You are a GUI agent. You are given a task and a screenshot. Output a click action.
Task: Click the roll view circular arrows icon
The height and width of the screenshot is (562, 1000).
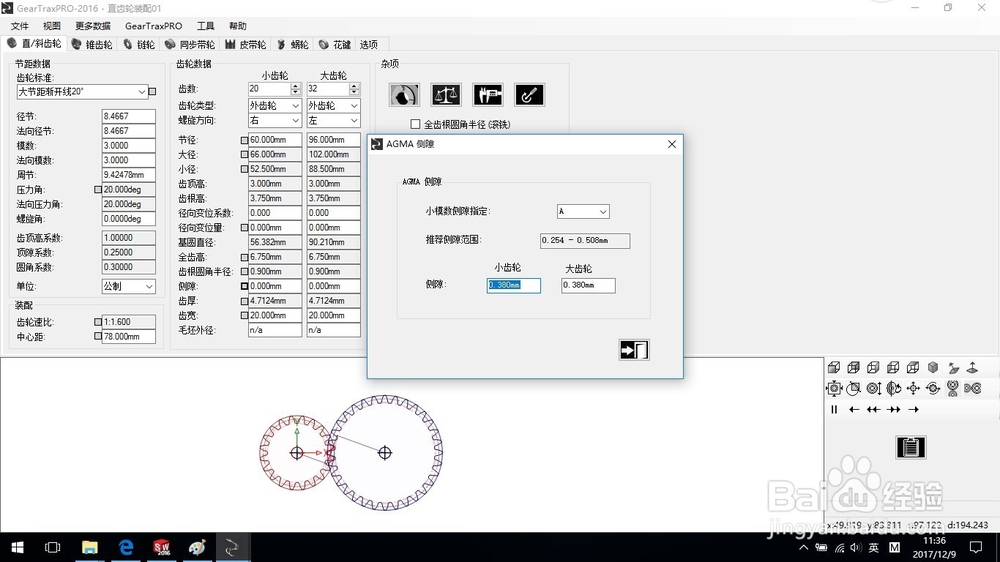pos(933,388)
